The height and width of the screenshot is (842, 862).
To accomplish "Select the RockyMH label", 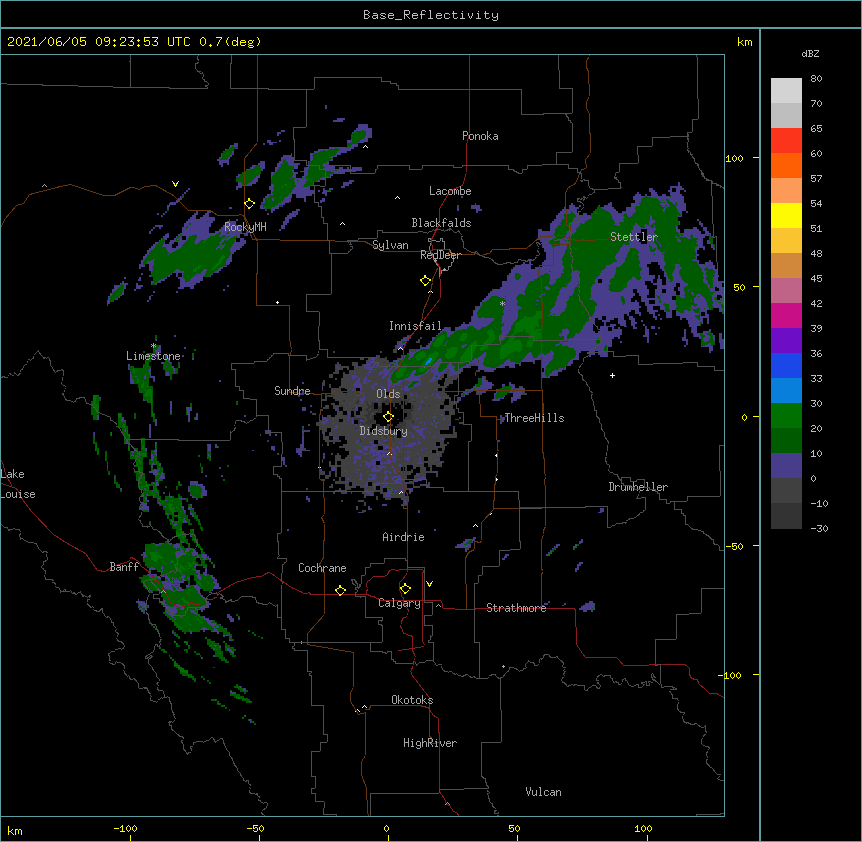I will [245, 227].
